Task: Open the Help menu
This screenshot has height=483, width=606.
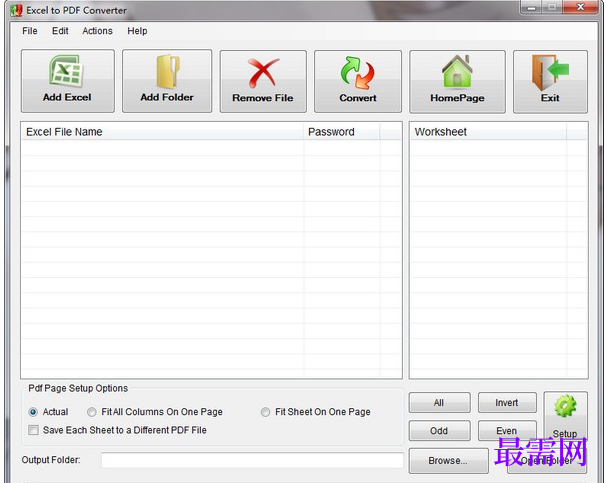Action: click(137, 31)
